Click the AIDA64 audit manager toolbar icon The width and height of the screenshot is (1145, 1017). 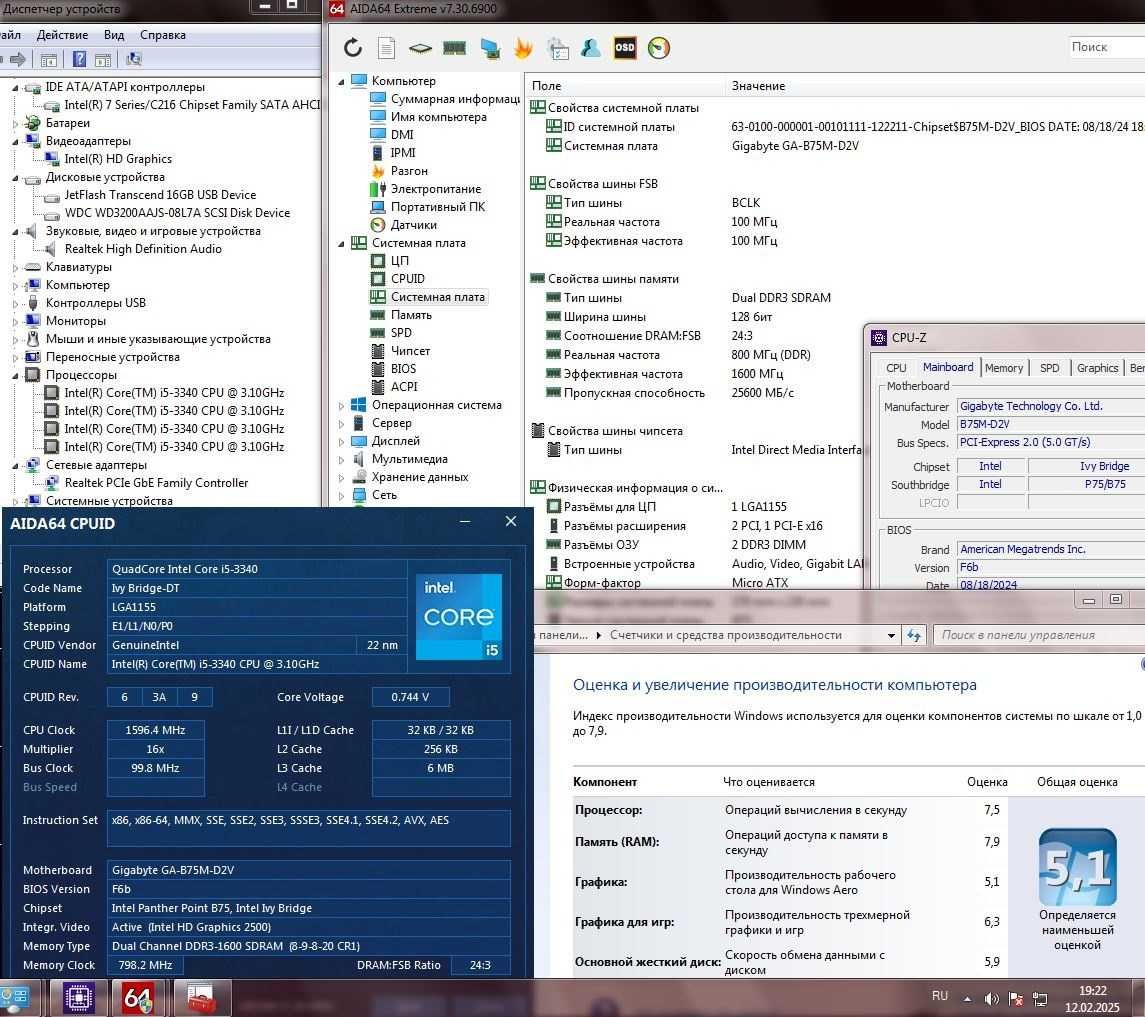tap(558, 49)
